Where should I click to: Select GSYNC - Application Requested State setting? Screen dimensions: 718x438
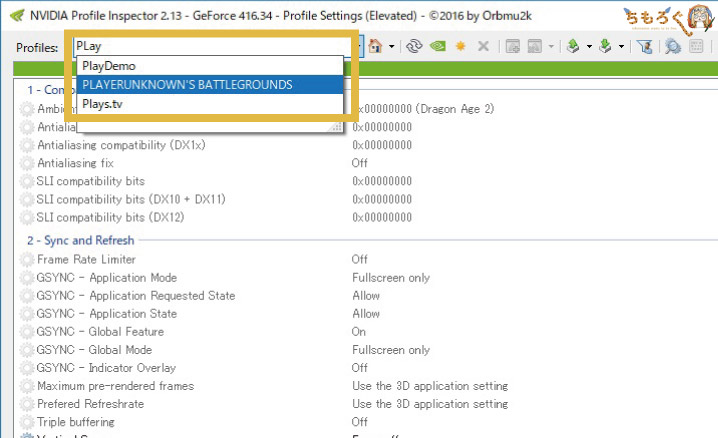(136, 296)
